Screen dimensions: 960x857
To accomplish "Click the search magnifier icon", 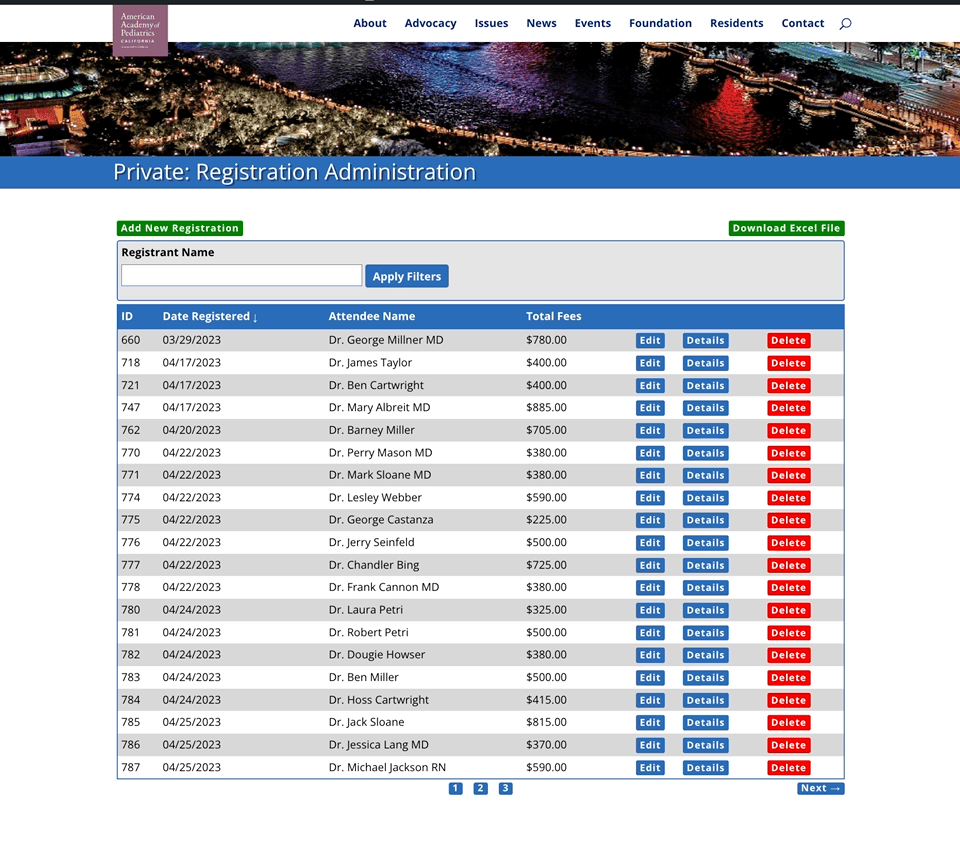I will click(x=845, y=24).
